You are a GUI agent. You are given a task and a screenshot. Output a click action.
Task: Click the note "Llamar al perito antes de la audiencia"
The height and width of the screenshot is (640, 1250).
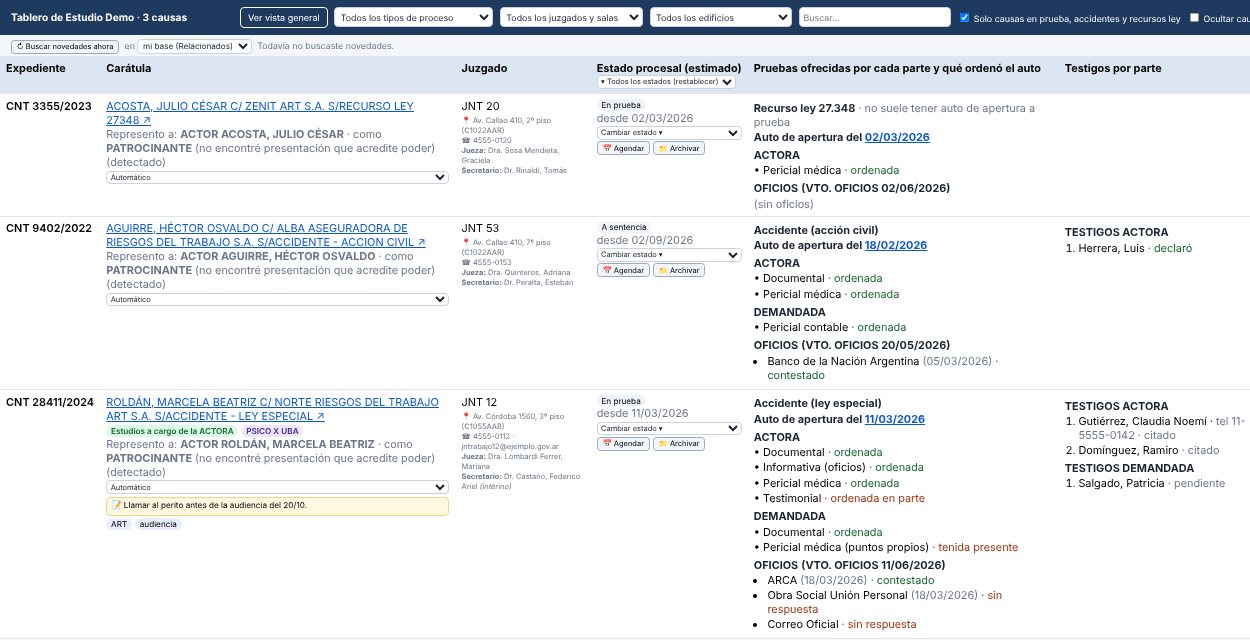click(277, 506)
